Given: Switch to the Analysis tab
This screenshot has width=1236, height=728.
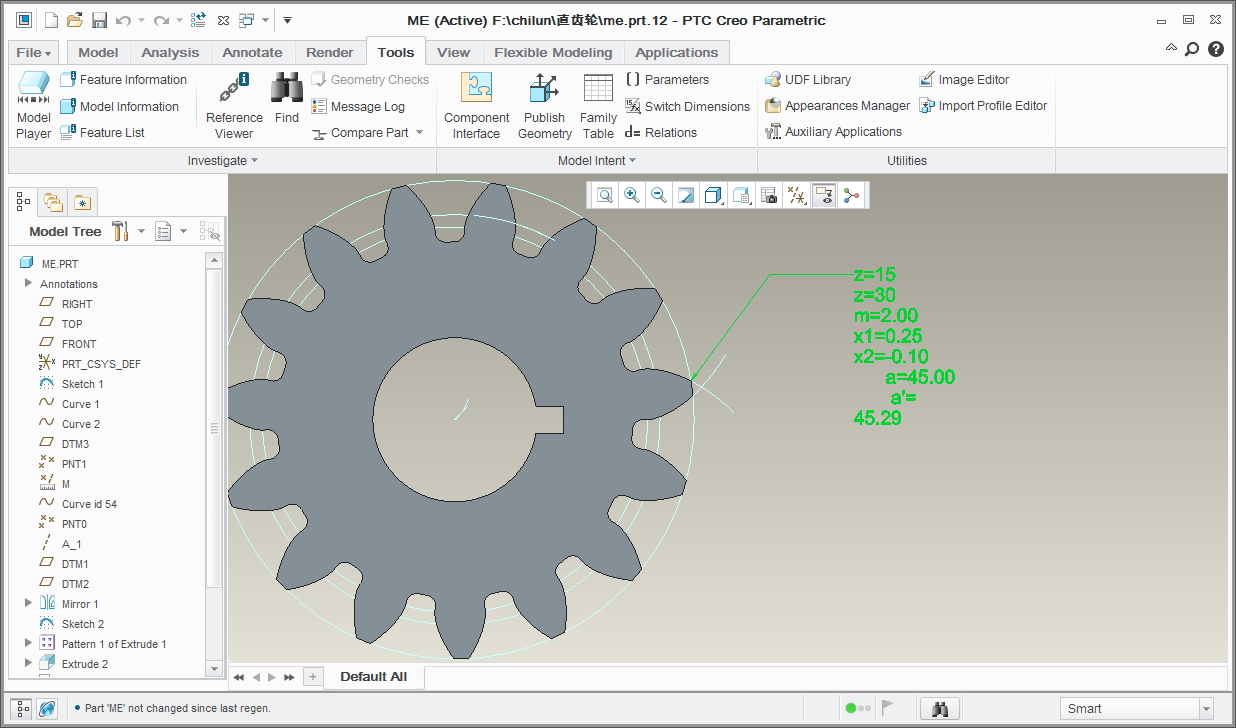Looking at the screenshot, I should pos(170,52).
